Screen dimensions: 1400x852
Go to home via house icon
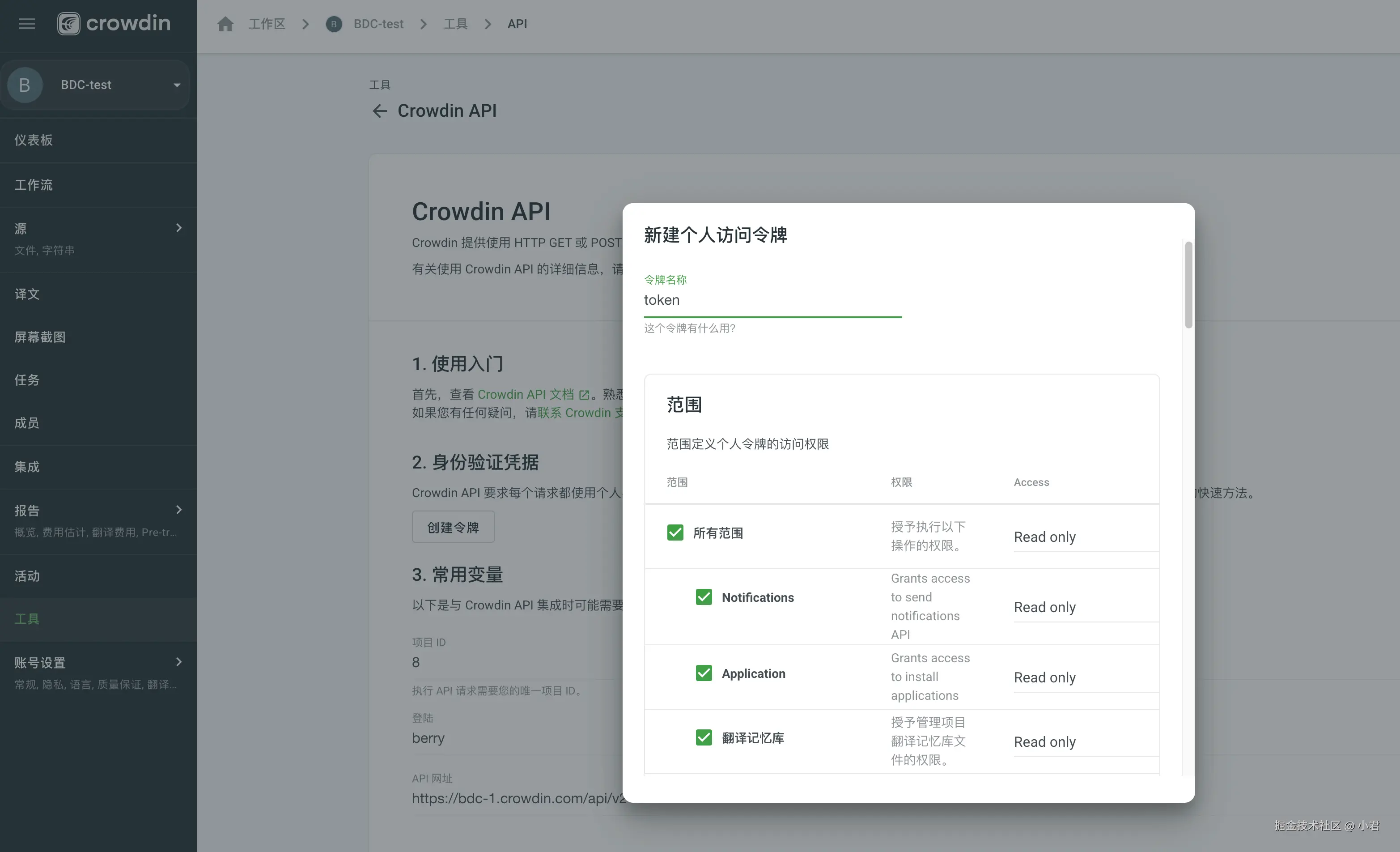[225, 24]
